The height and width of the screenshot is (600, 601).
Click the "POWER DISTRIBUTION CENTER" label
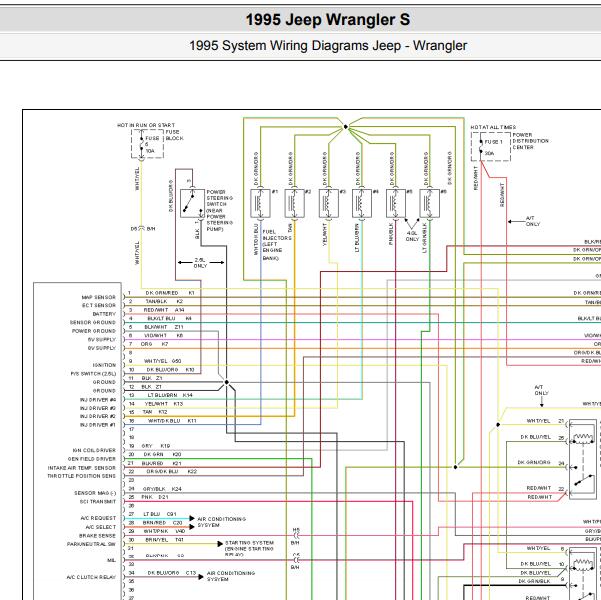[530, 141]
